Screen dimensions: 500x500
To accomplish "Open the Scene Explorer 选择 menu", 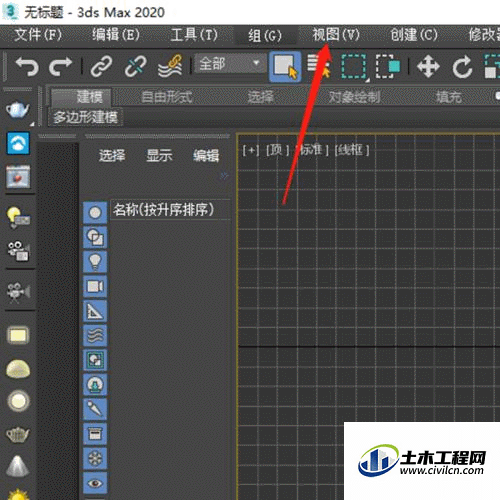I will point(112,156).
